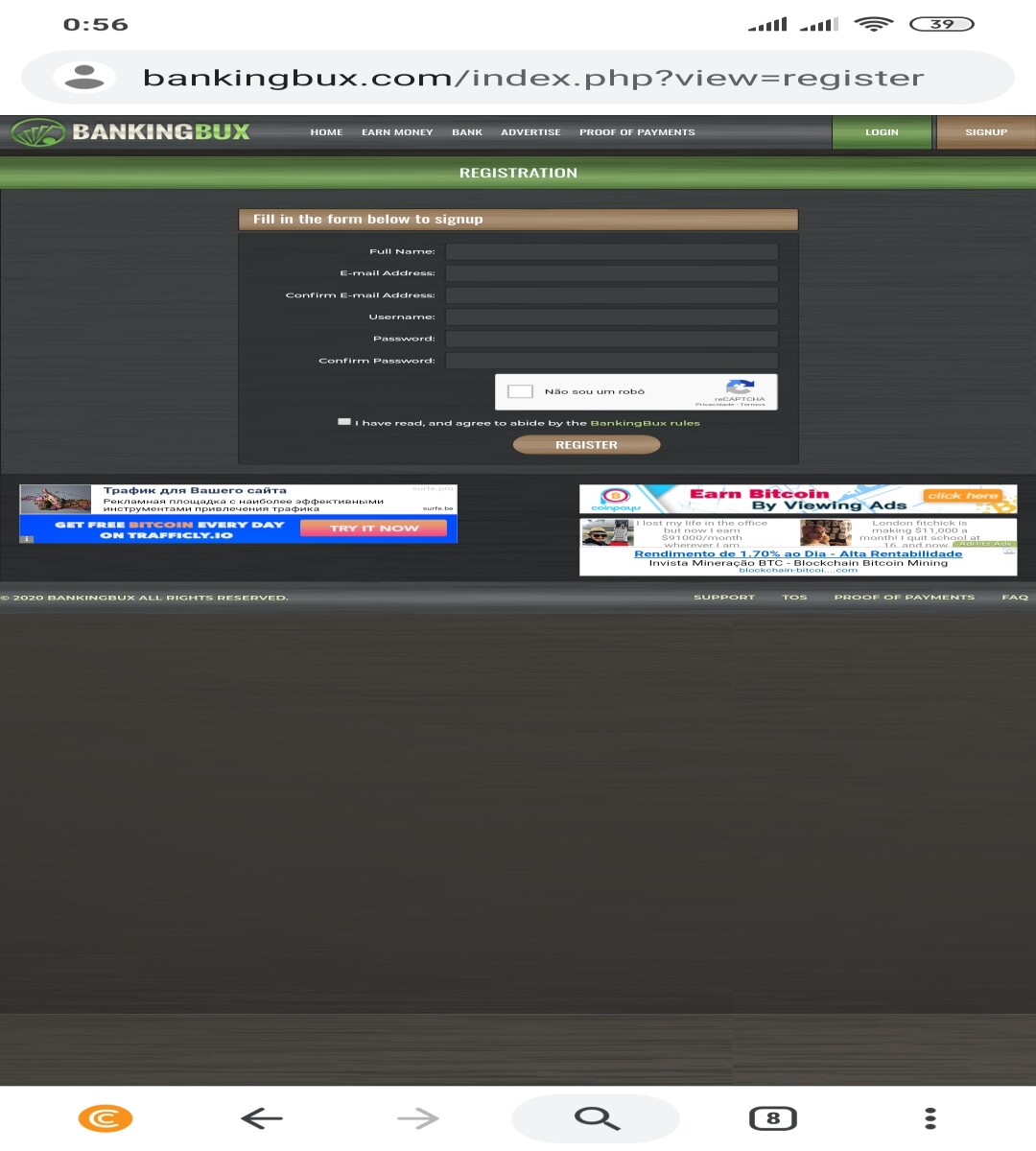This screenshot has width=1036, height=1151.
Task: Open the Earn Bitcoin By Viewing Ads banner
Action: pyautogui.click(x=798, y=500)
